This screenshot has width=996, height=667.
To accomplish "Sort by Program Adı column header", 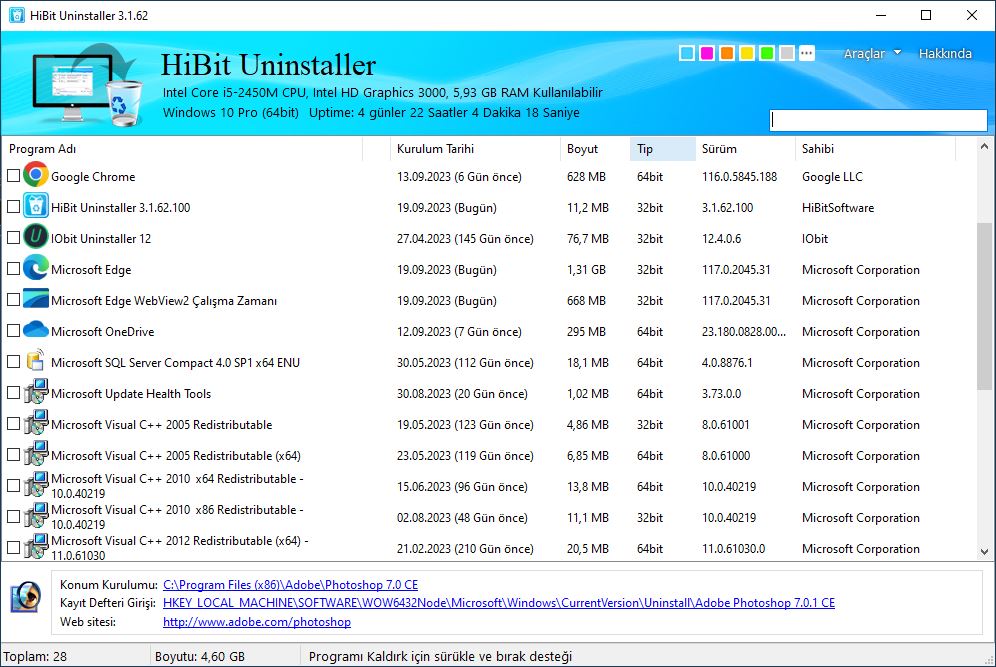I will pos(183,149).
